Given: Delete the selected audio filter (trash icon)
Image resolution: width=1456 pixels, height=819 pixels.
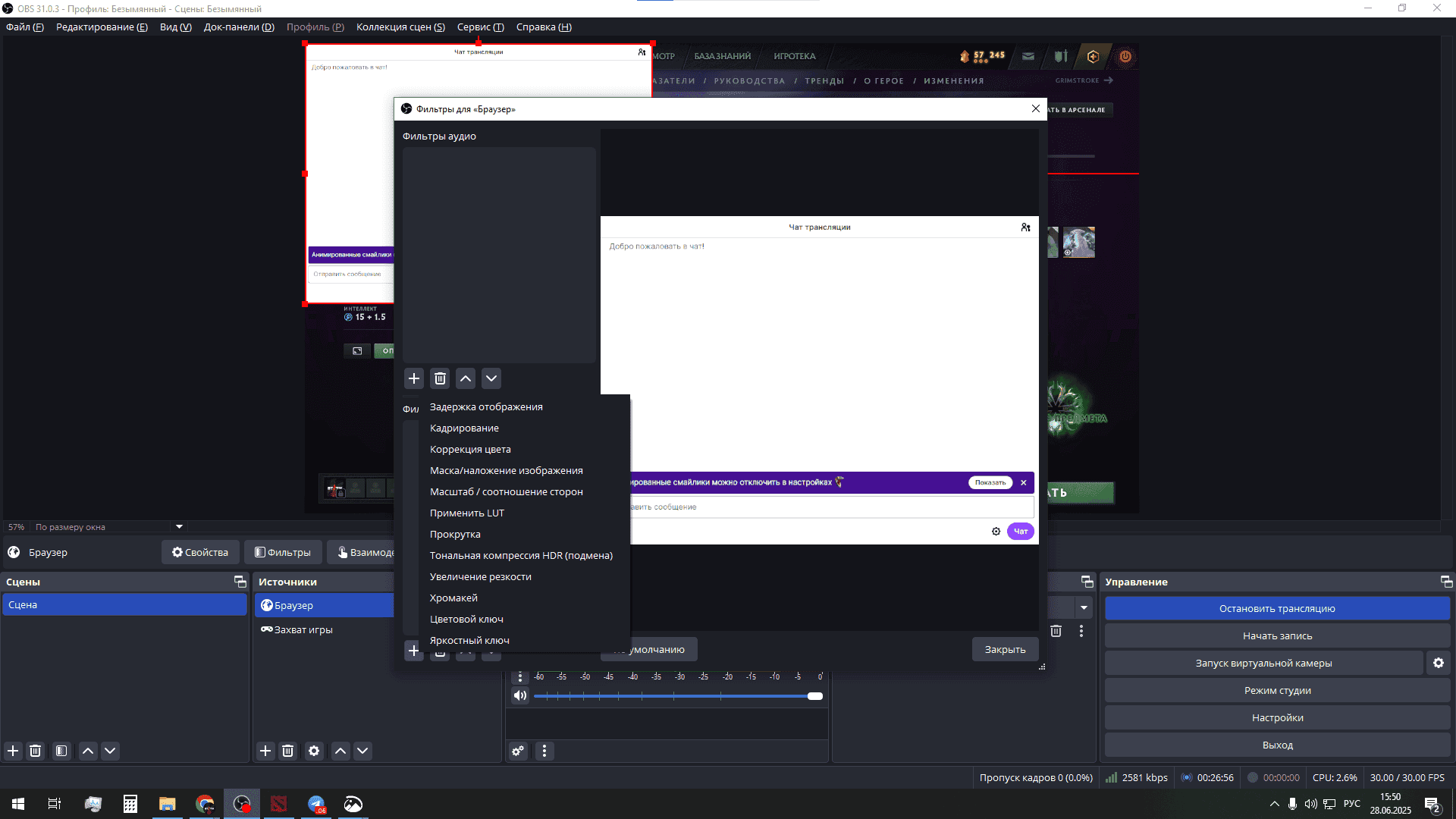Looking at the screenshot, I should pyautogui.click(x=440, y=378).
